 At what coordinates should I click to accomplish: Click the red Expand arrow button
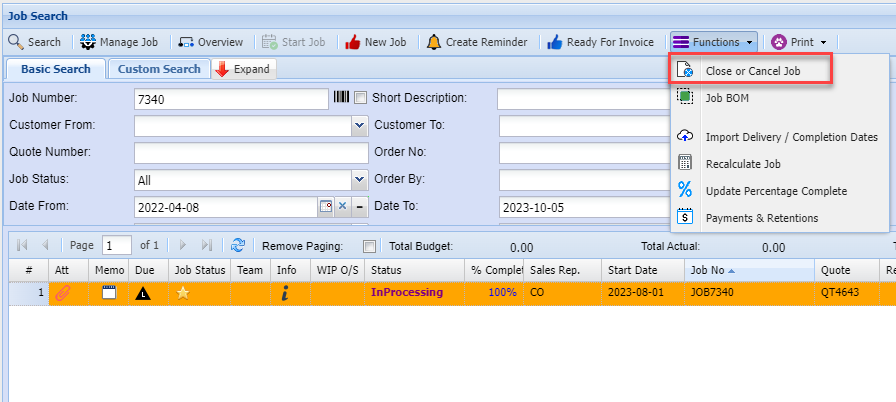244,69
